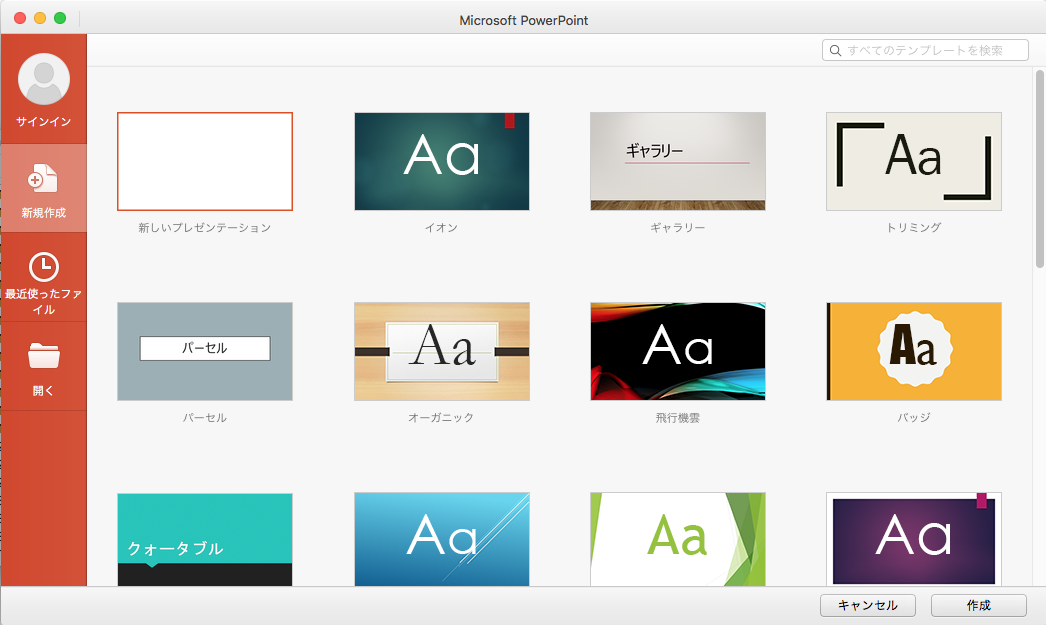The width and height of the screenshot is (1046, 625).
Task: Click the バッジ template label
Action: pos(914,418)
